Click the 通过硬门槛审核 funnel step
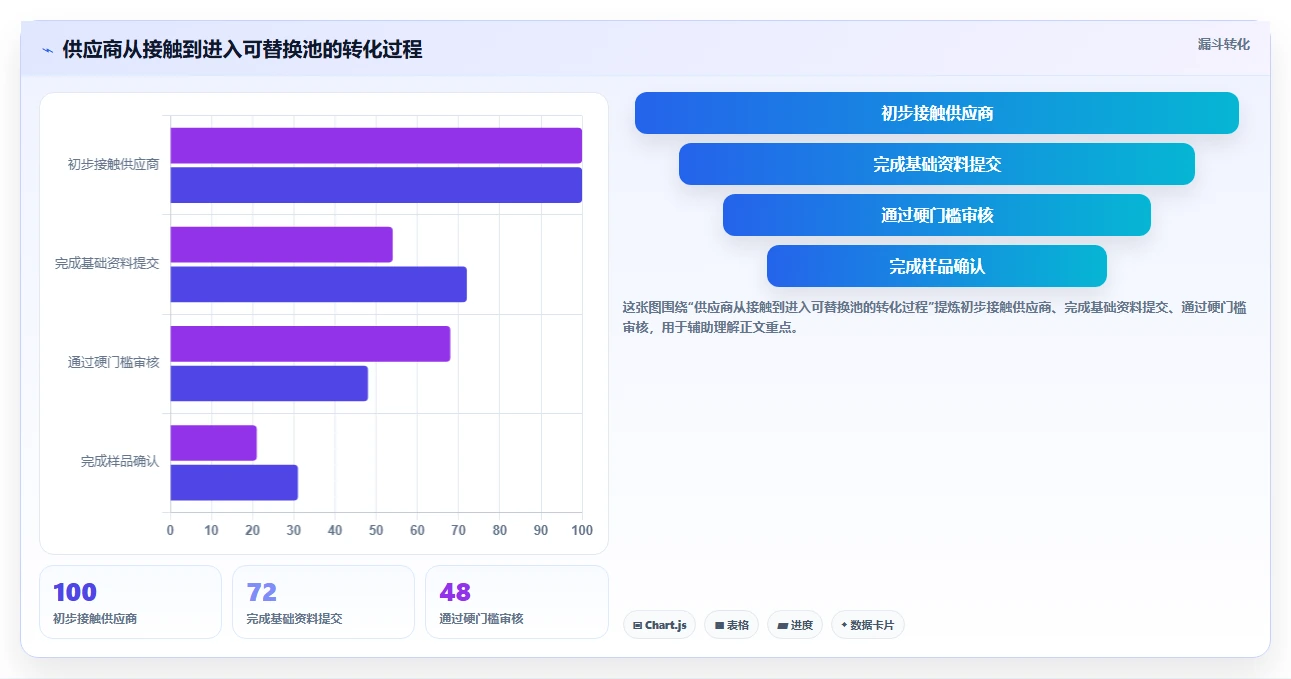This screenshot has width=1291, height=679. pyautogui.click(x=937, y=215)
